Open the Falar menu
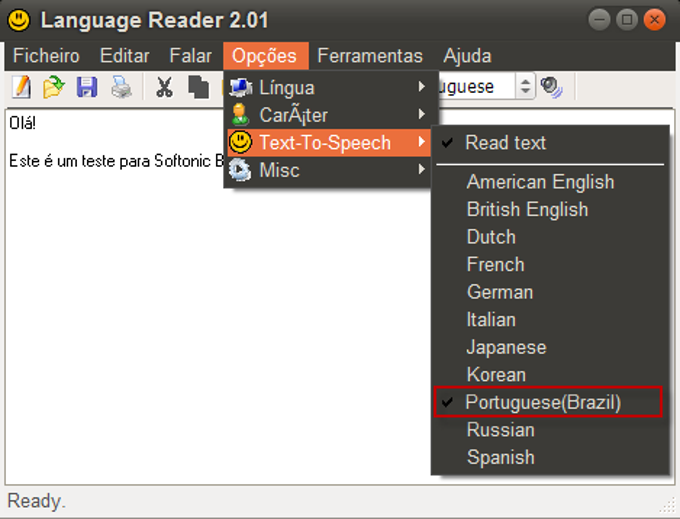 point(191,56)
